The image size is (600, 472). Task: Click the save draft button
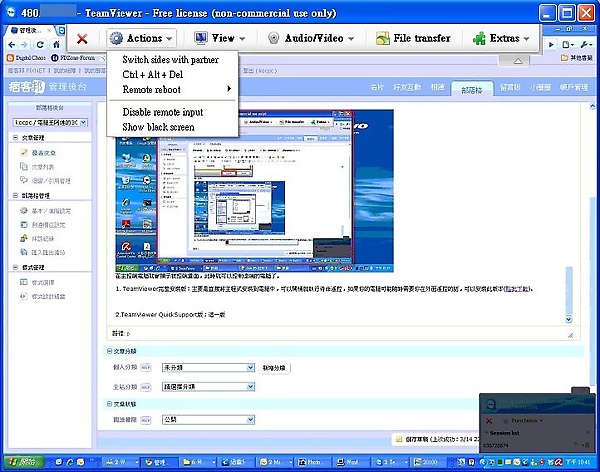tap(436, 439)
